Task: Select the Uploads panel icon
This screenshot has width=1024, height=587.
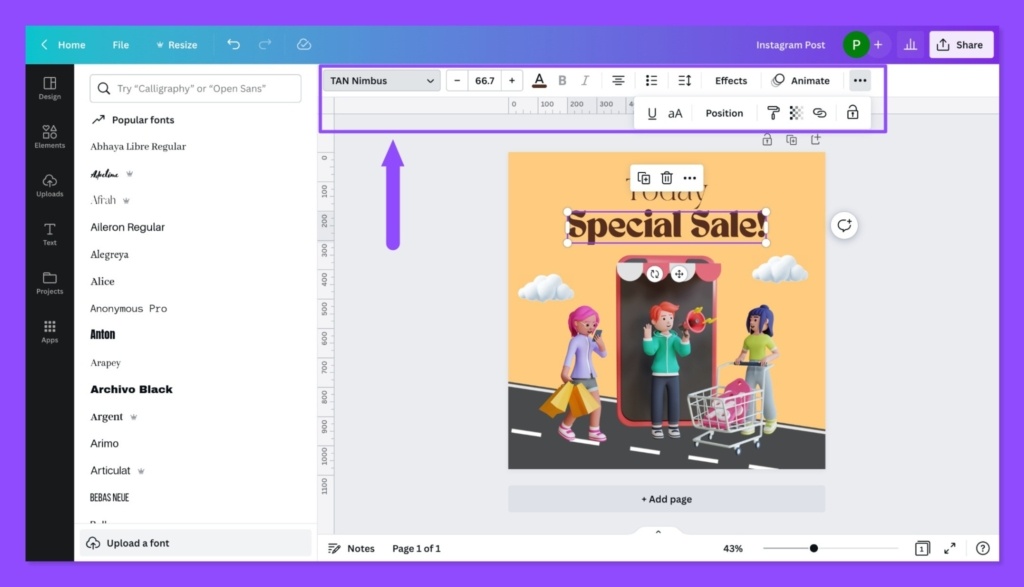Action: pyautogui.click(x=49, y=186)
